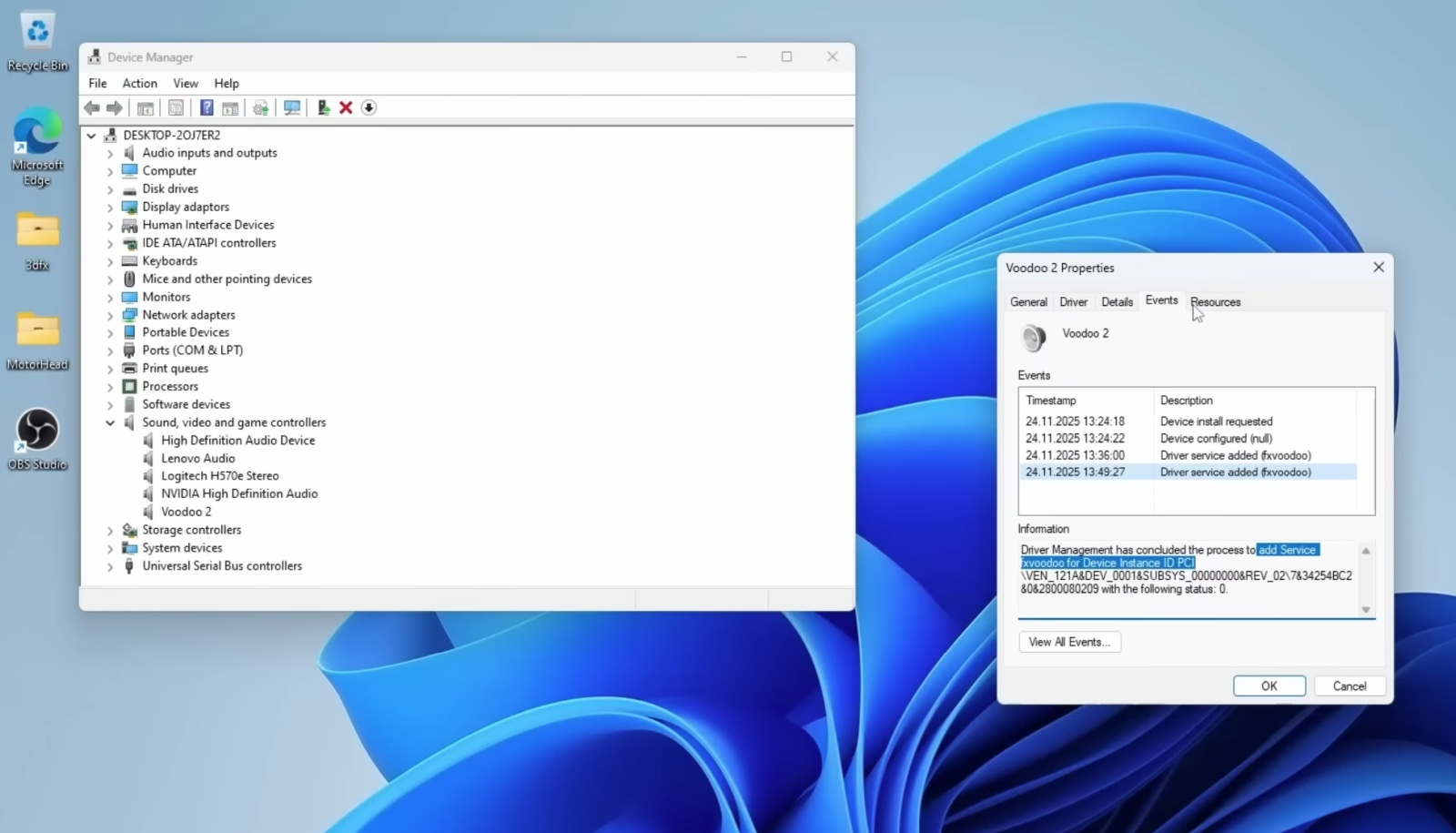
Task: Click the show/hide console tree icon
Action: 145,107
